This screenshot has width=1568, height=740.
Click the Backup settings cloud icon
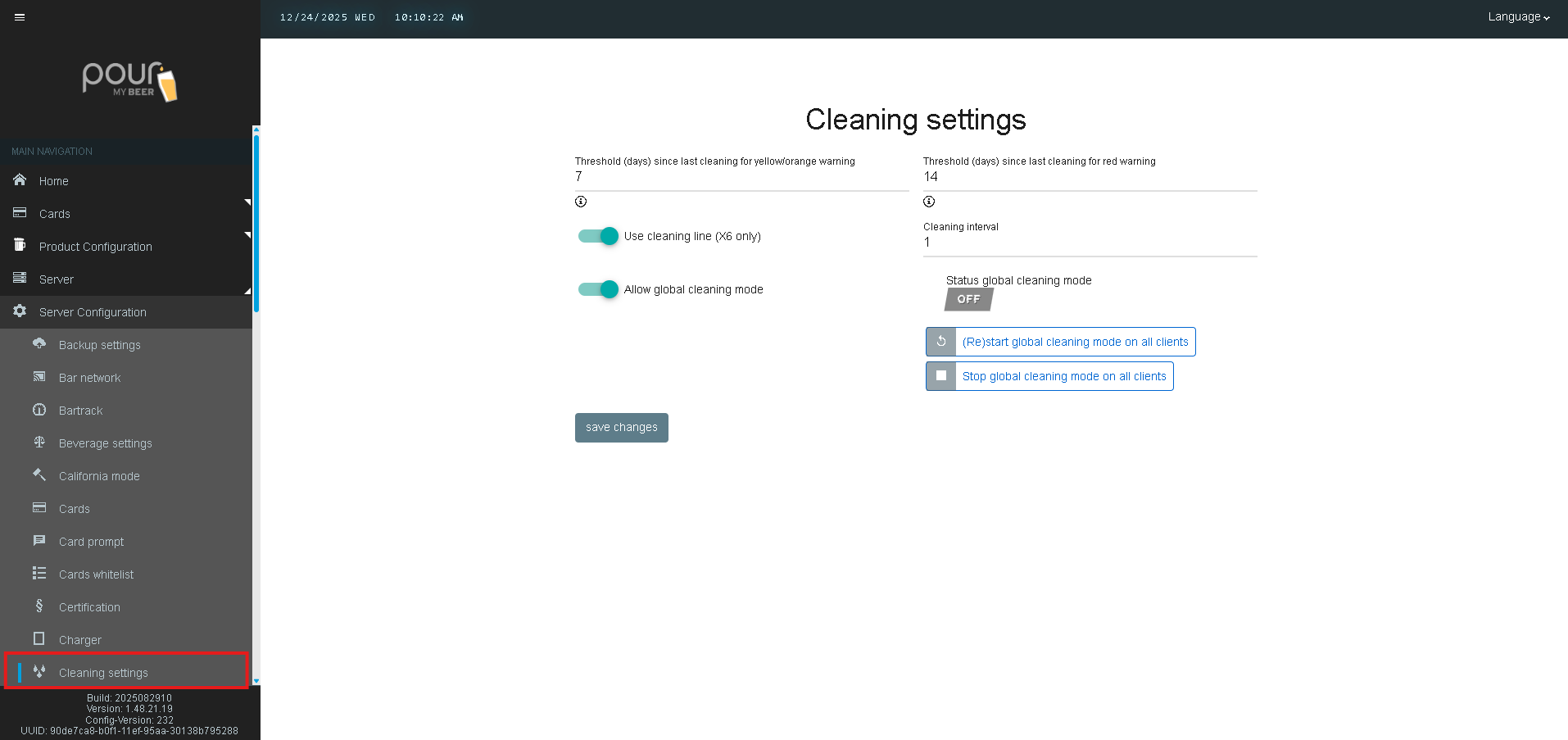pos(39,344)
